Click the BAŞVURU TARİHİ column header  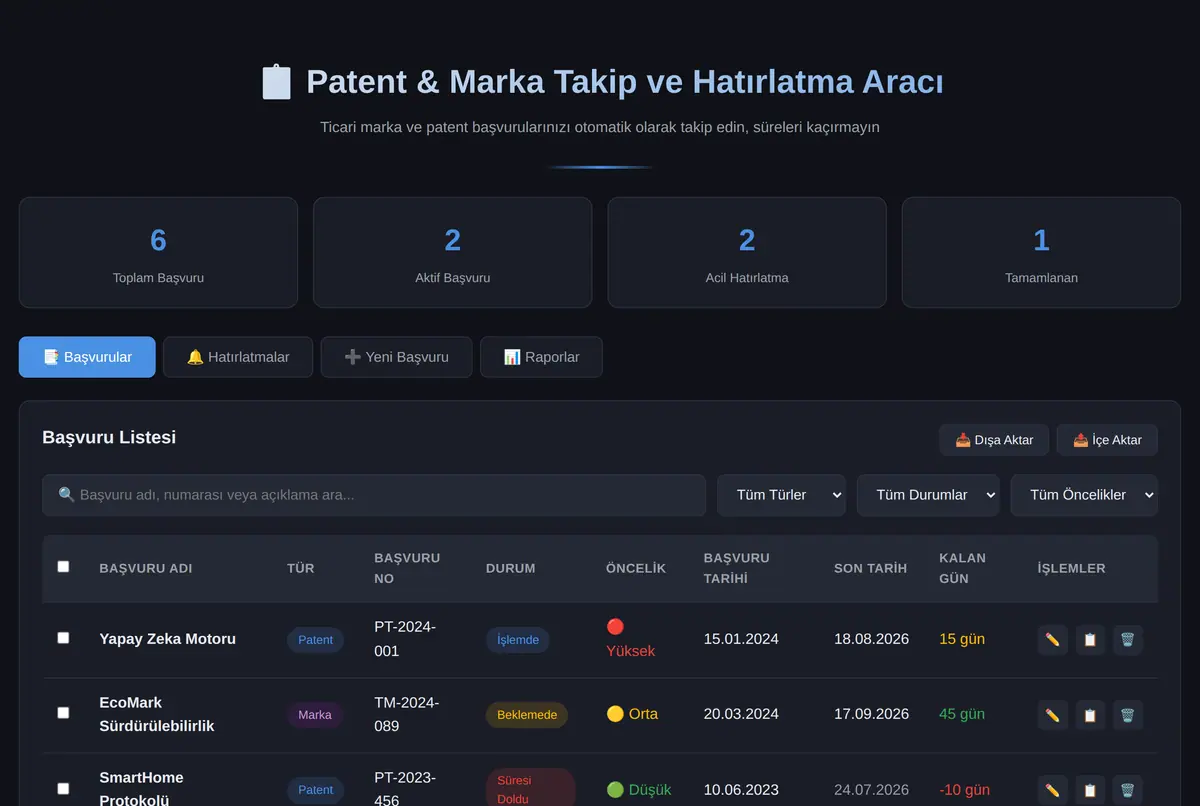click(737, 568)
